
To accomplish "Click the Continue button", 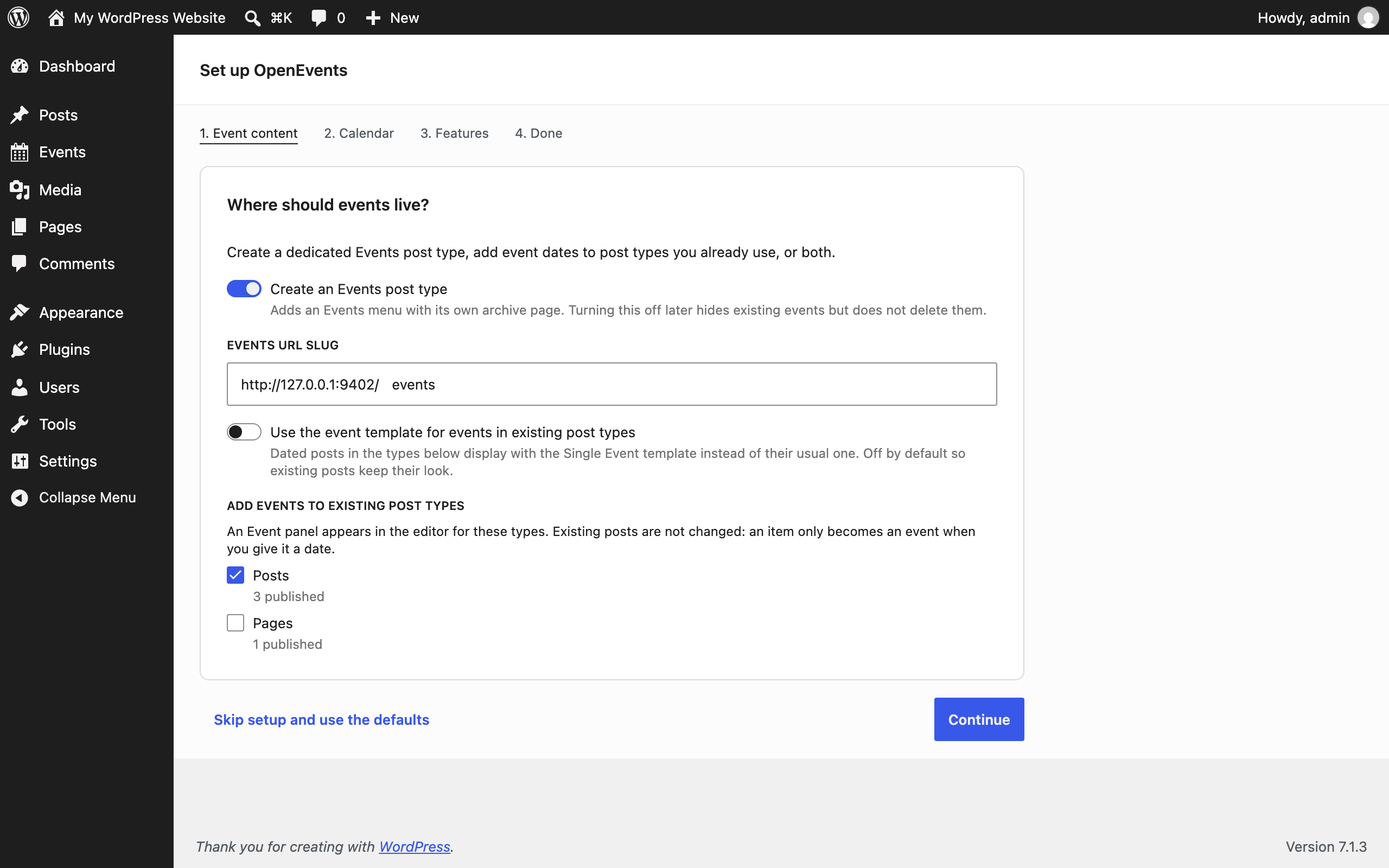I will click(979, 719).
